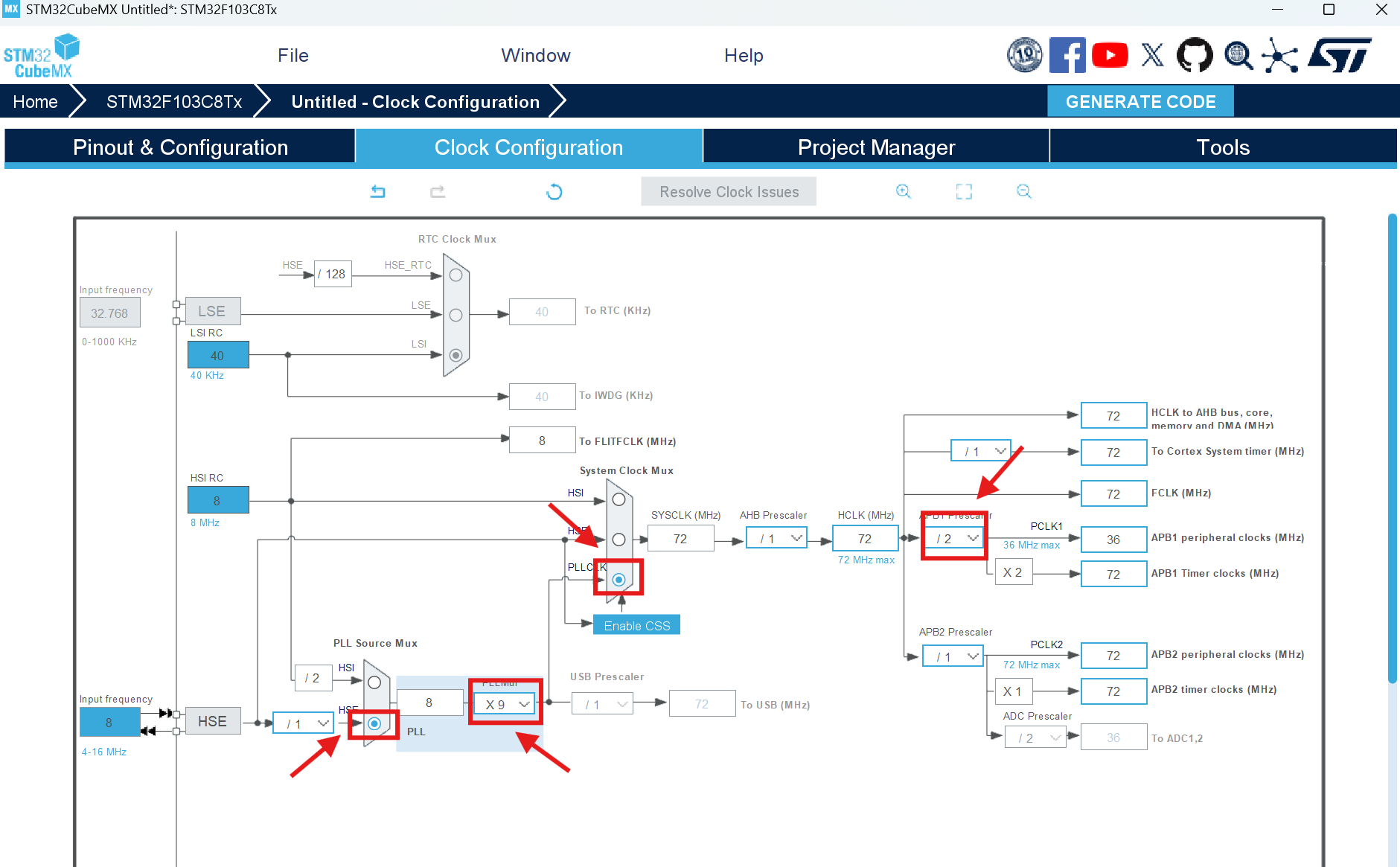The height and width of the screenshot is (867, 1400).
Task: Select HSE in System Clock Mux
Action: [x=619, y=539]
